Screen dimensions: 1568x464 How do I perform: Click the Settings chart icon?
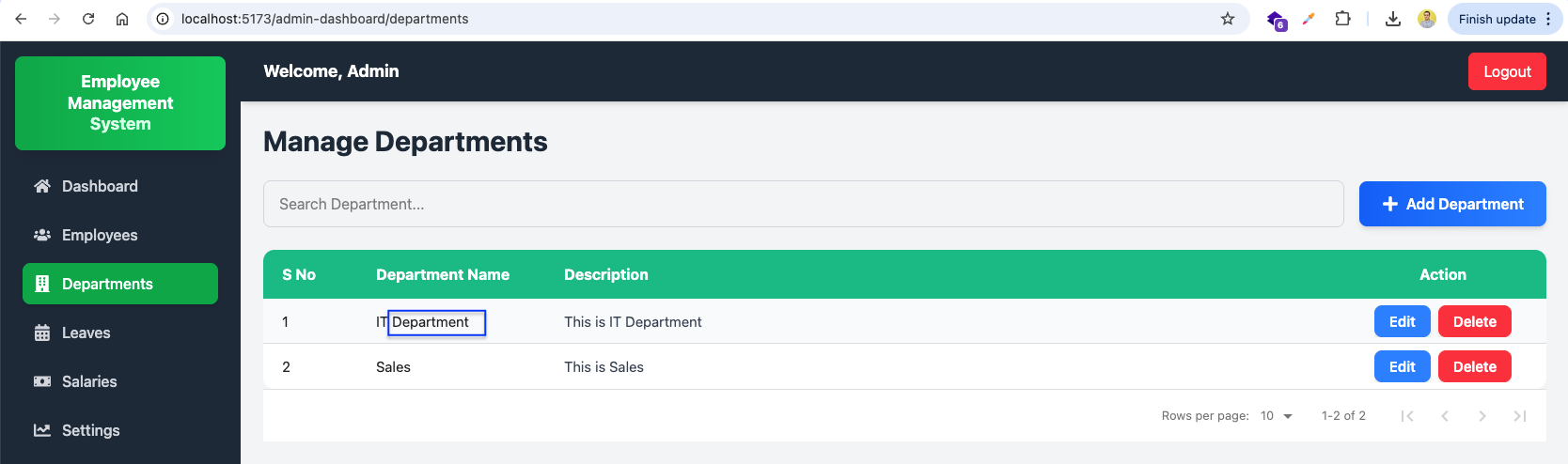click(x=41, y=430)
